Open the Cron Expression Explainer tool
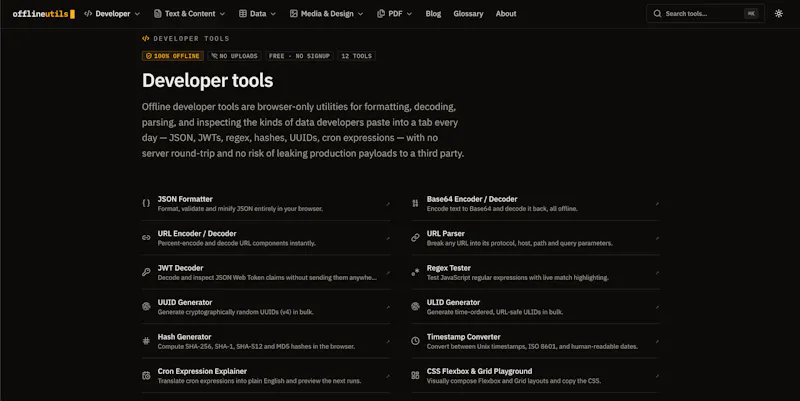The image size is (800, 401). point(266,375)
